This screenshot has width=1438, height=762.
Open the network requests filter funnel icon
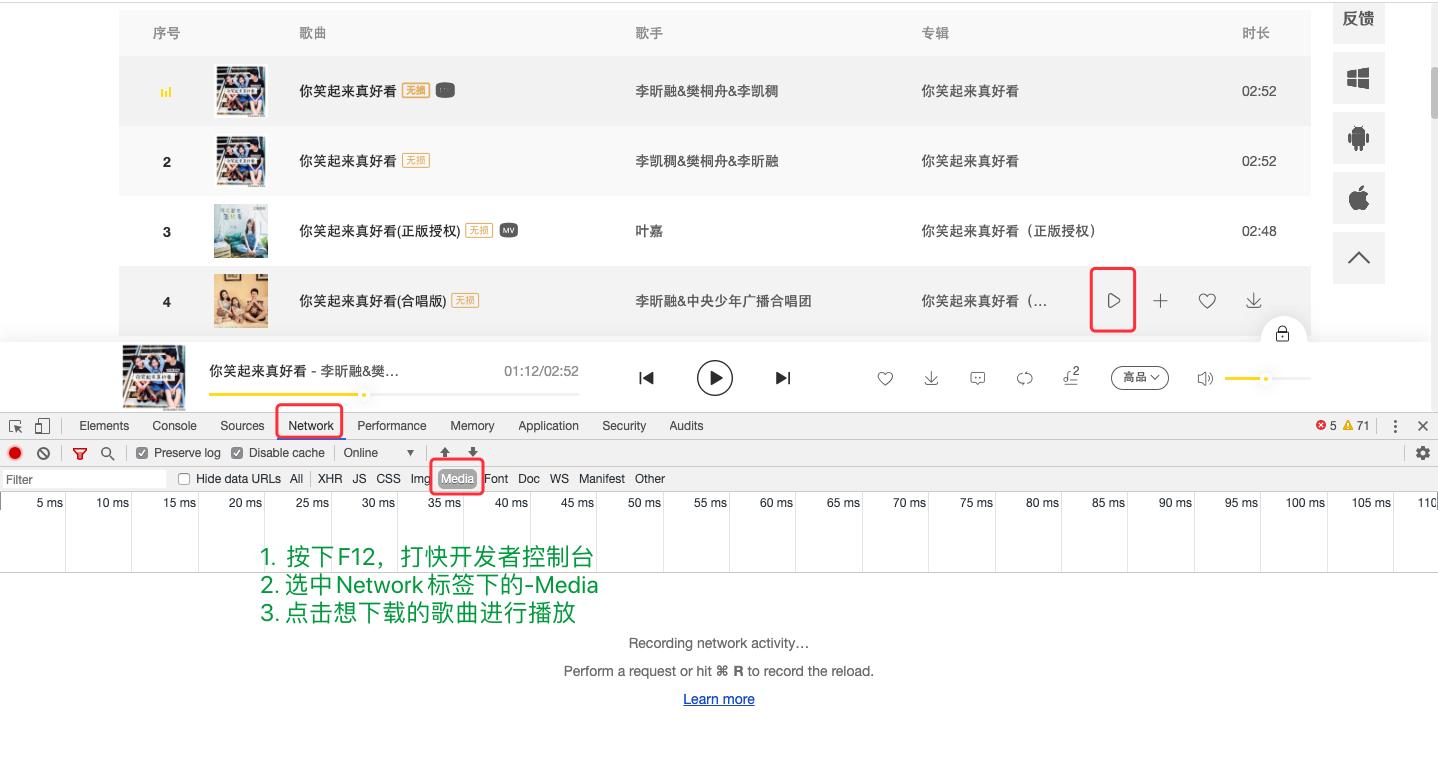click(80, 452)
